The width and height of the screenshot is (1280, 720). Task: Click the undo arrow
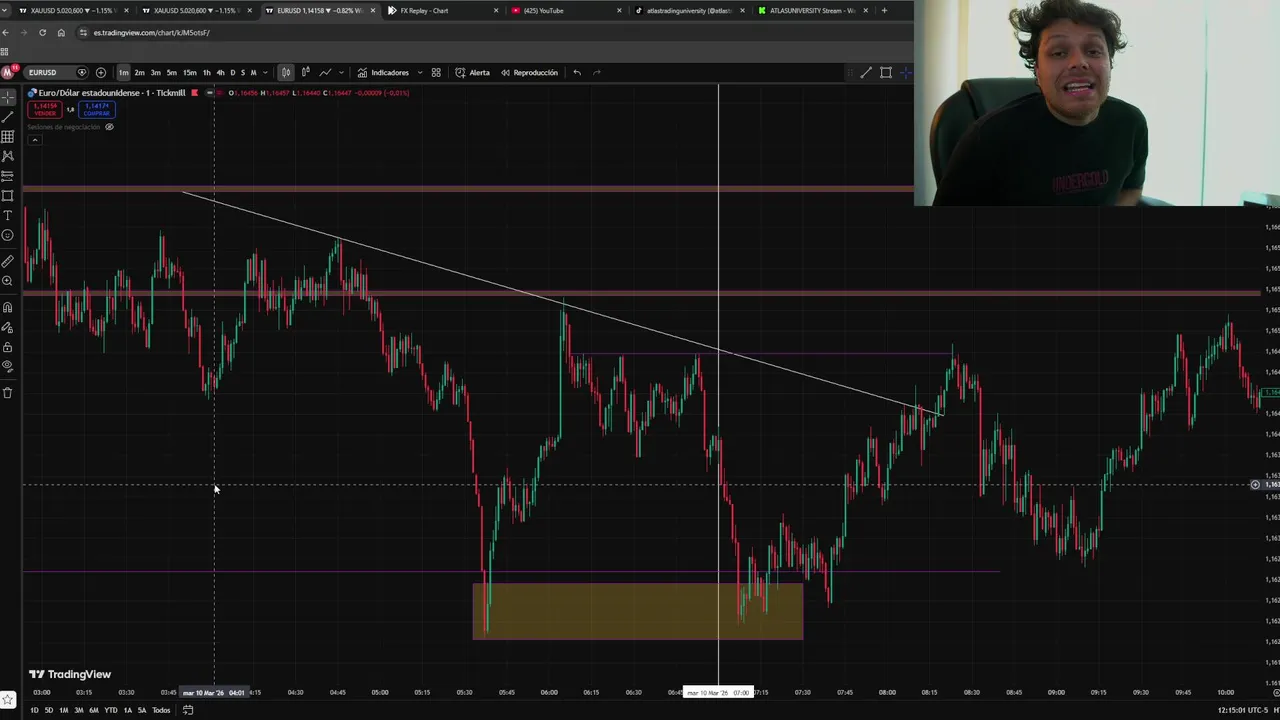577,72
